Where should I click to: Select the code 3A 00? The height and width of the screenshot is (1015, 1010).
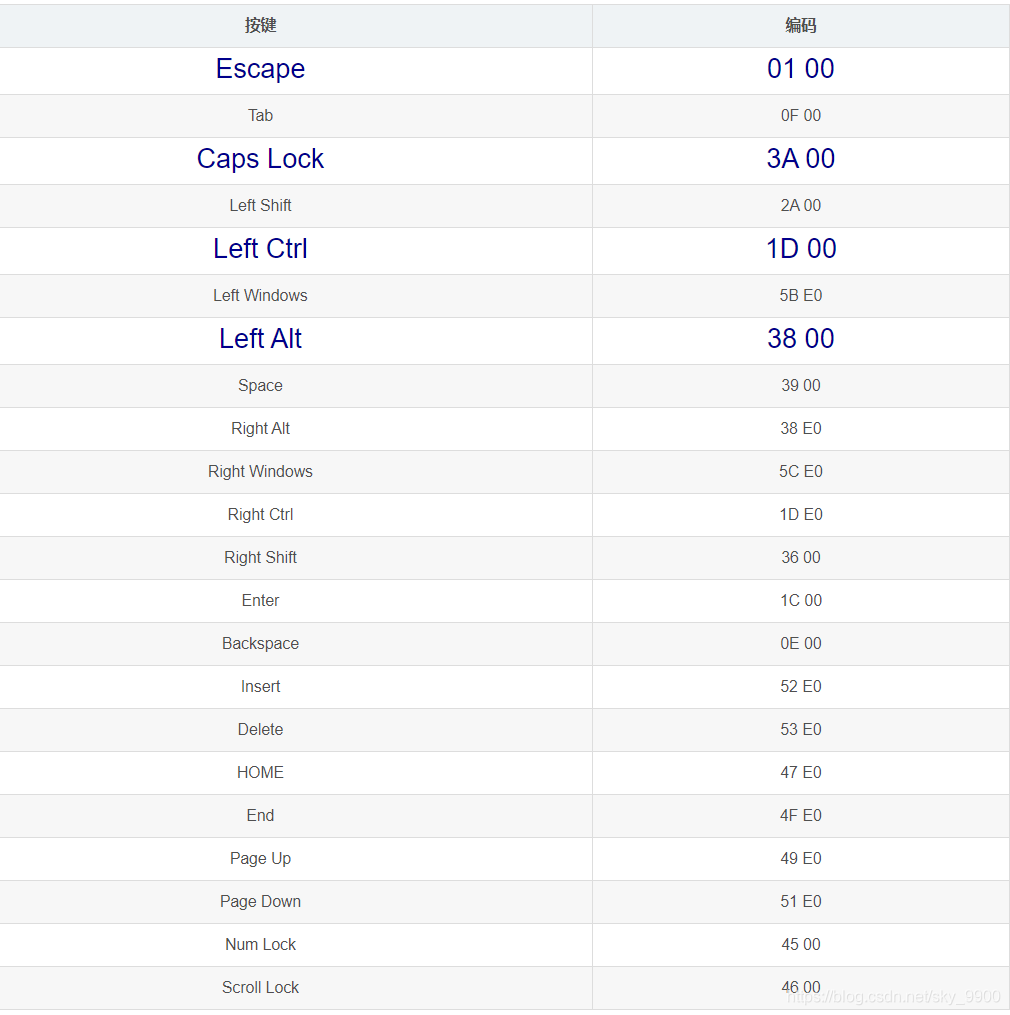tap(801, 159)
